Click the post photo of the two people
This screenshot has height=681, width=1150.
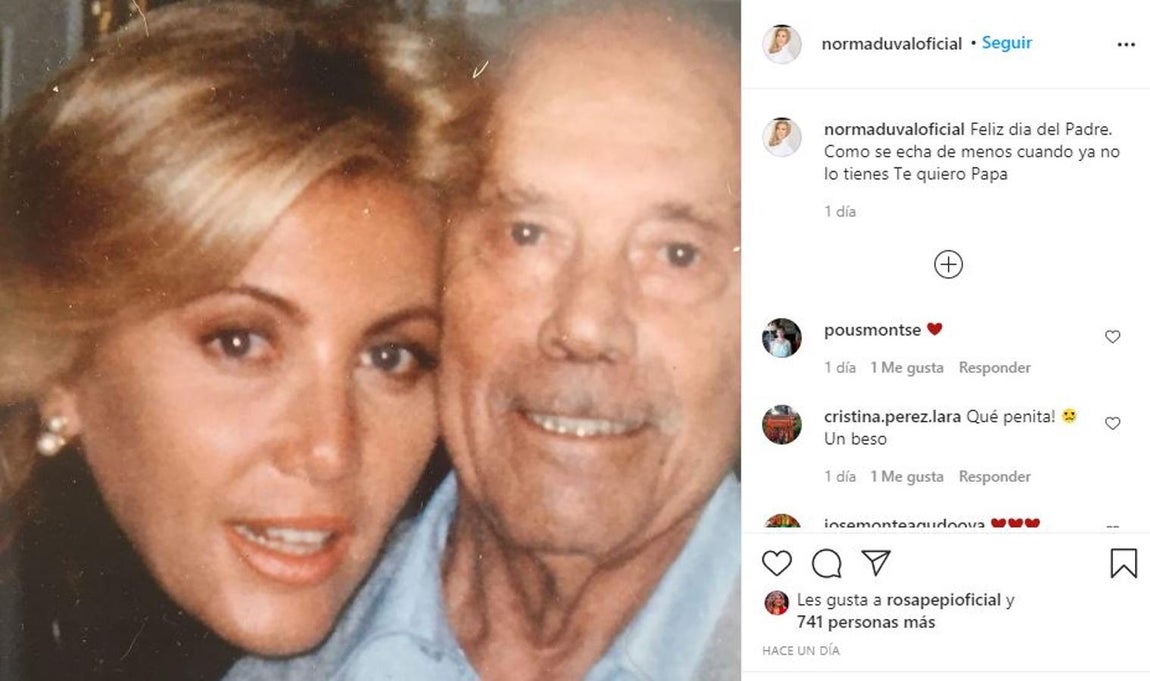pyautogui.click(x=370, y=340)
